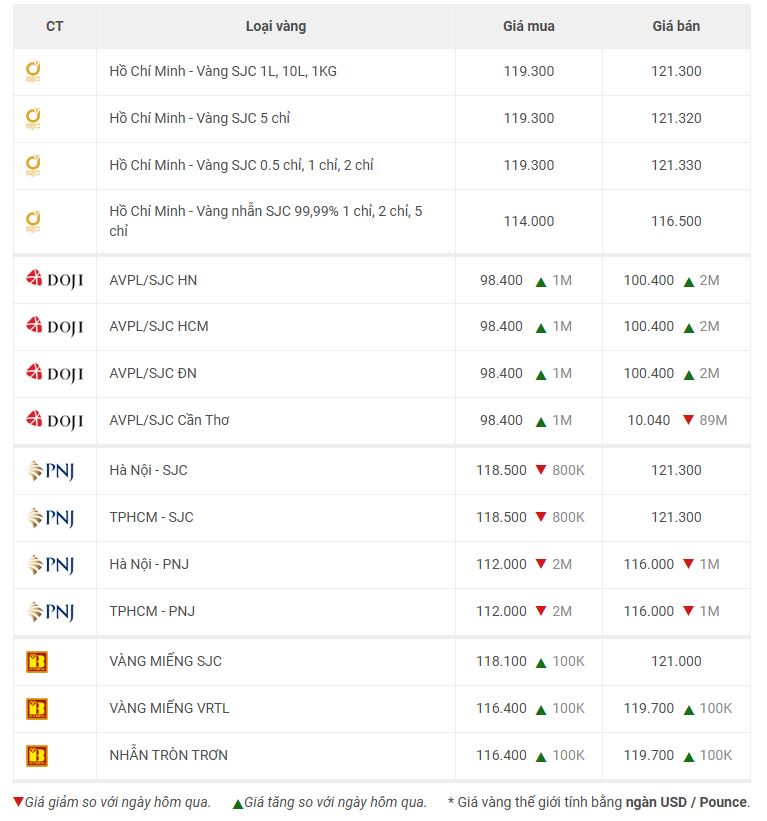Screen dimensions: 767x821
Task: Select Hà Nội - SJC gold type
Action: coord(148,470)
